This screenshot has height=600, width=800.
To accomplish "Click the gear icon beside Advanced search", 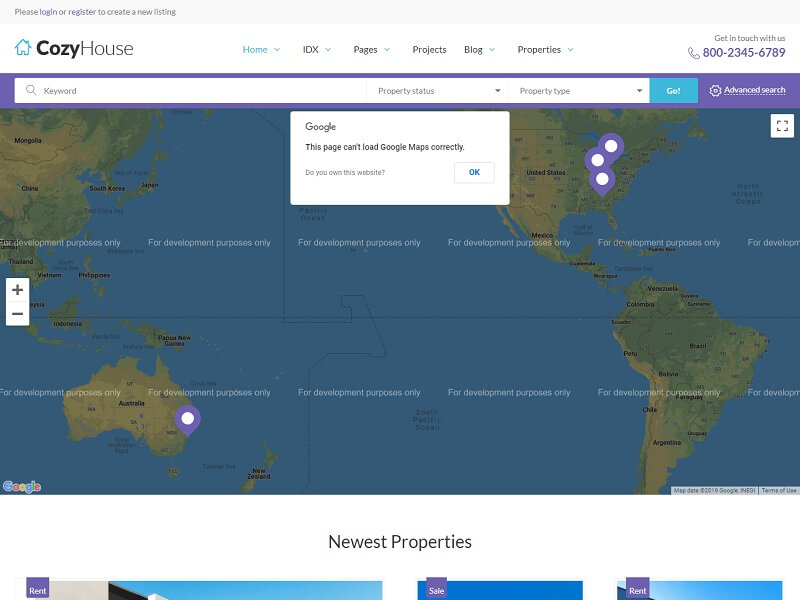I will click(x=715, y=90).
